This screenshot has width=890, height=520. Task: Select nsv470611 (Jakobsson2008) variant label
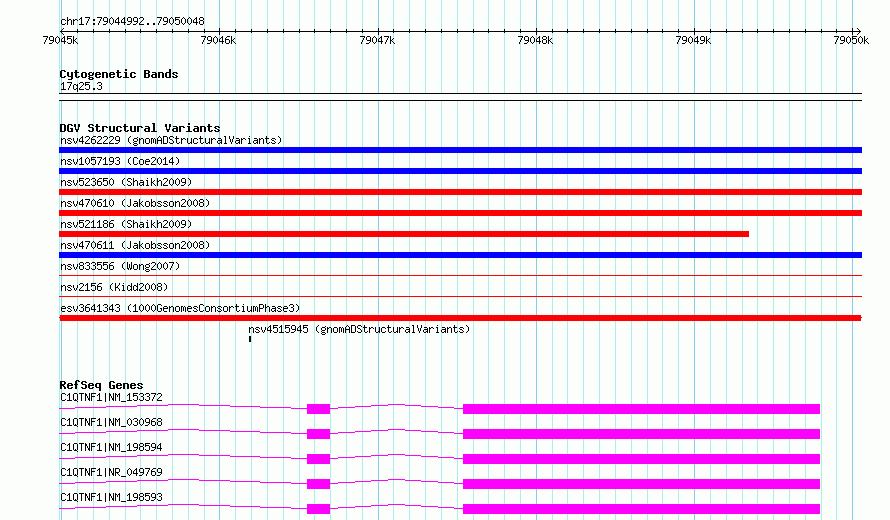(x=135, y=245)
